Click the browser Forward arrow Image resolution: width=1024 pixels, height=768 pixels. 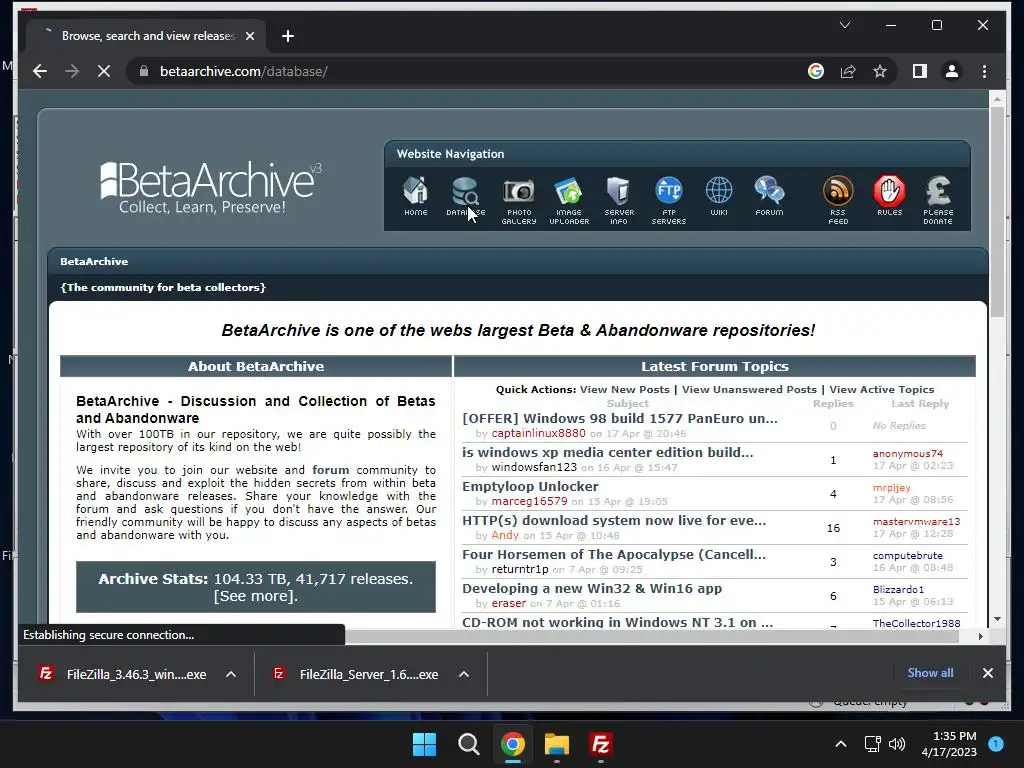[72, 71]
